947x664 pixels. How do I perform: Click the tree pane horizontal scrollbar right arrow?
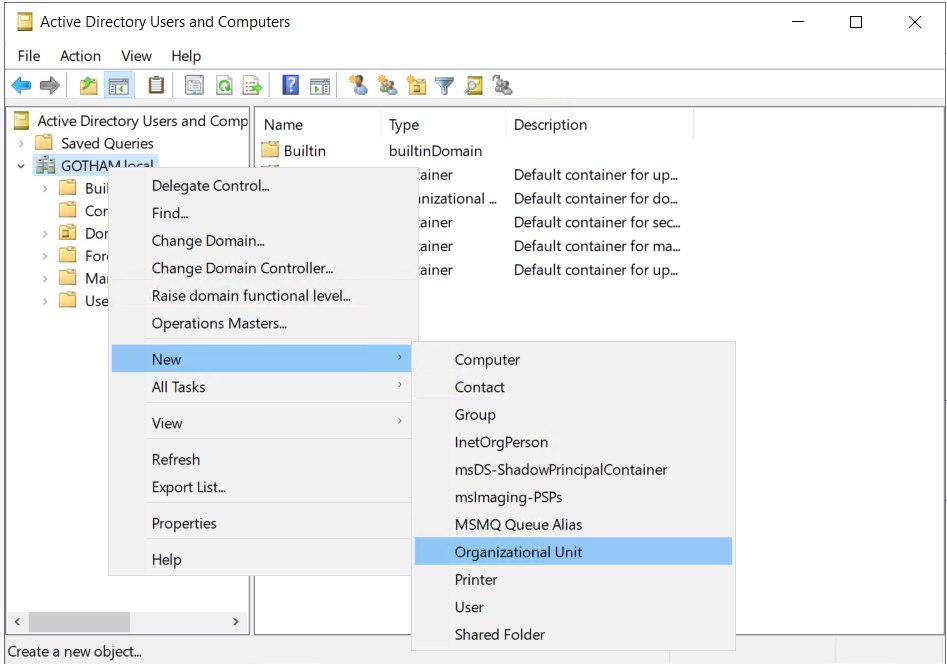[236, 622]
